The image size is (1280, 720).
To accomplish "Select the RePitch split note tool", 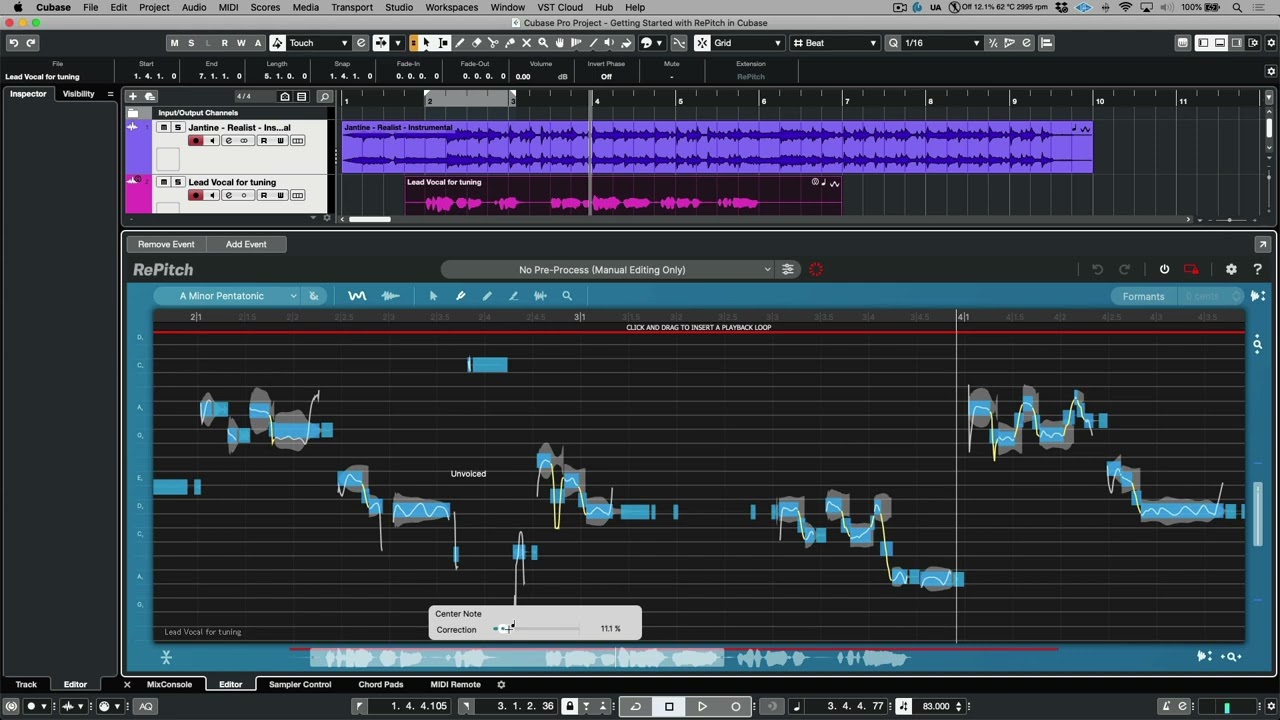I will pyautogui.click(x=540, y=296).
